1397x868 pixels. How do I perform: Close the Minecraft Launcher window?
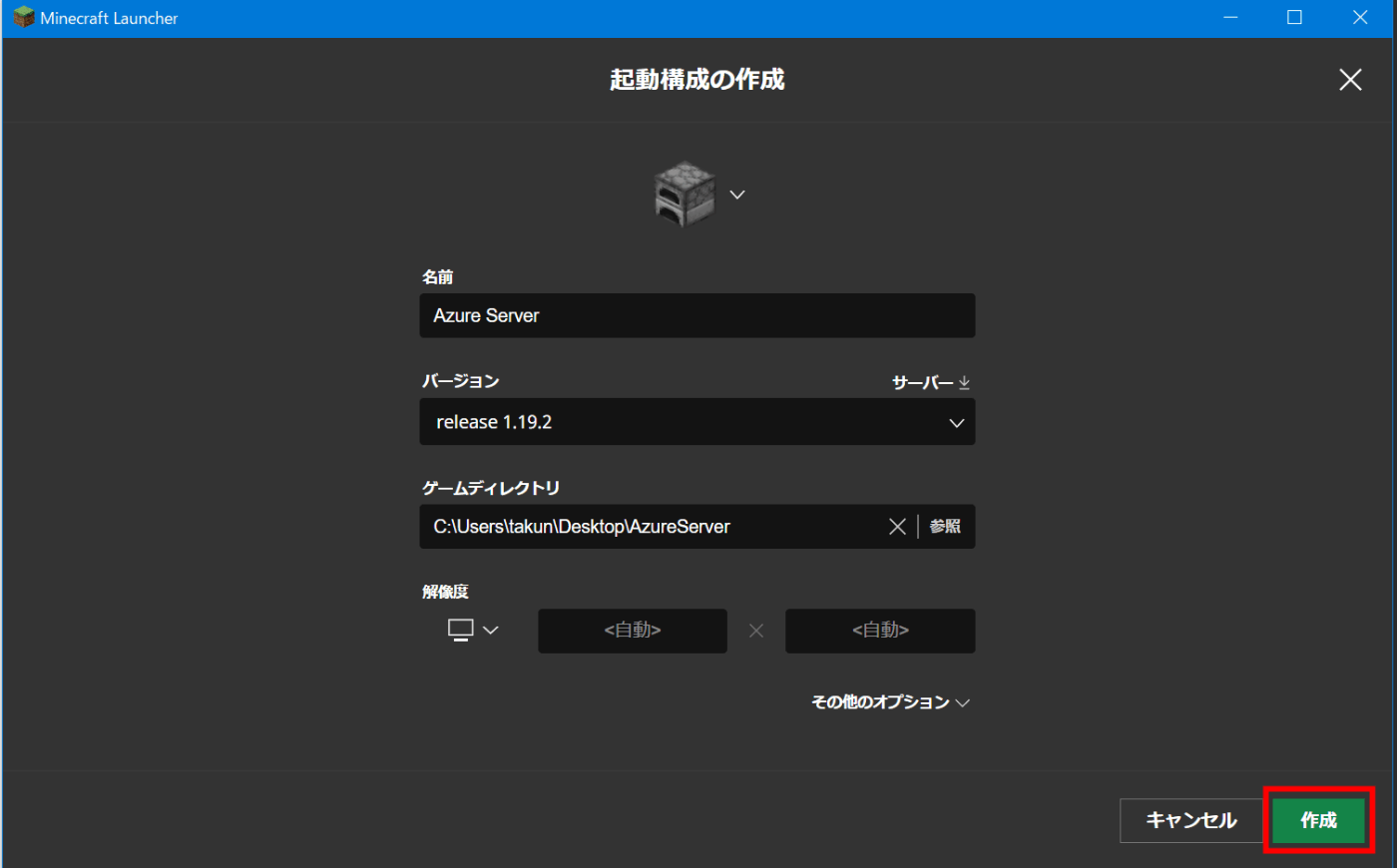pos(1360,18)
